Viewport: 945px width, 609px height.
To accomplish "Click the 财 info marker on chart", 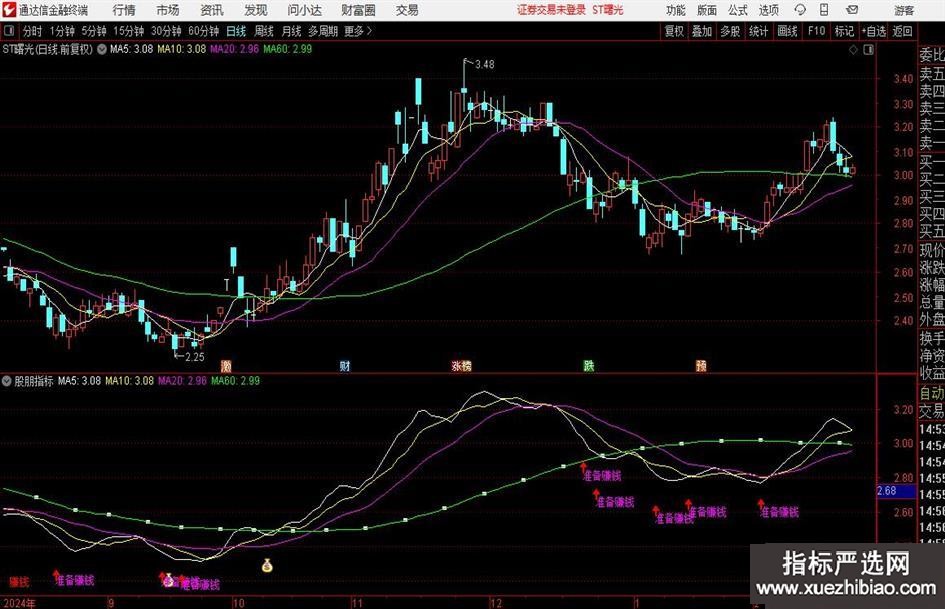I will click(345, 365).
